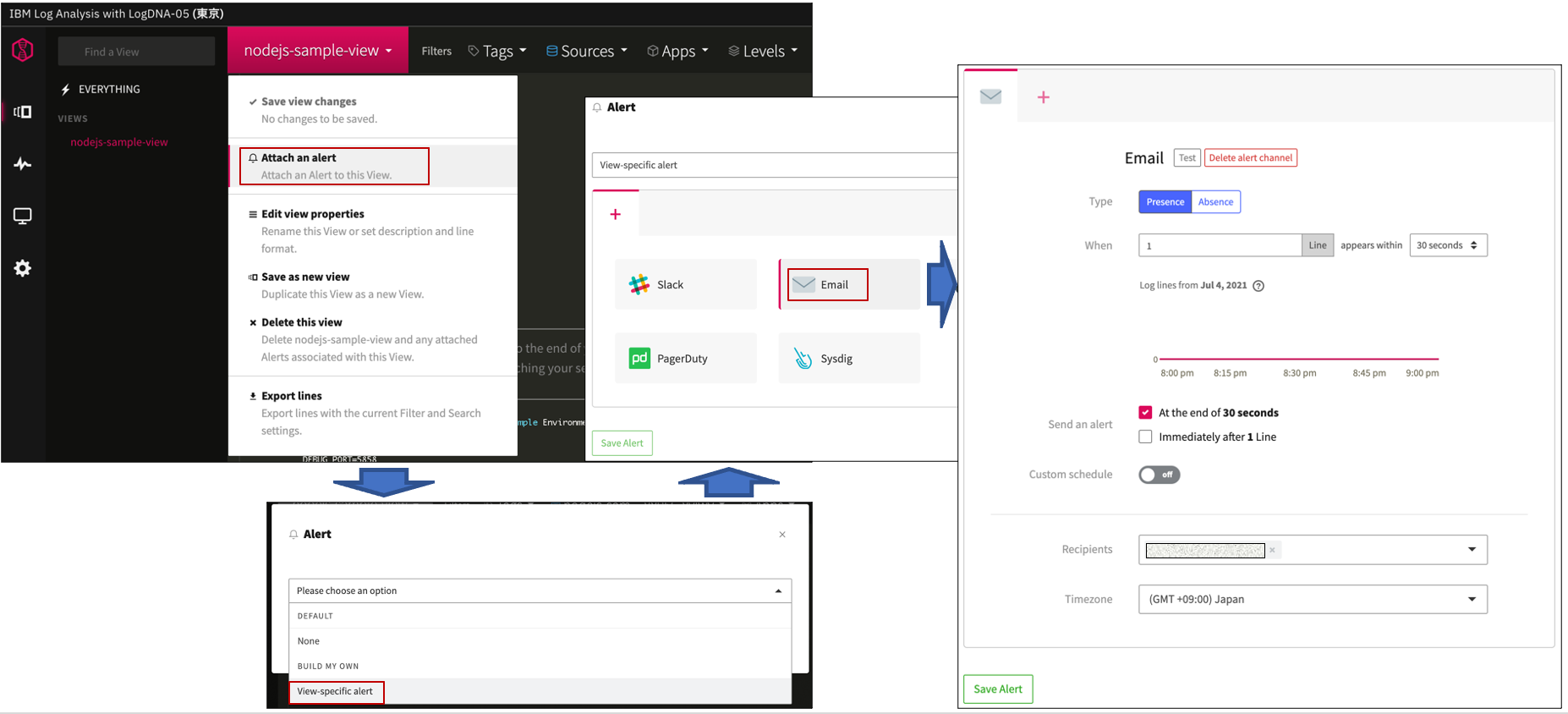
Task: Click the envelope tab icon in Email panel
Action: tap(990, 96)
